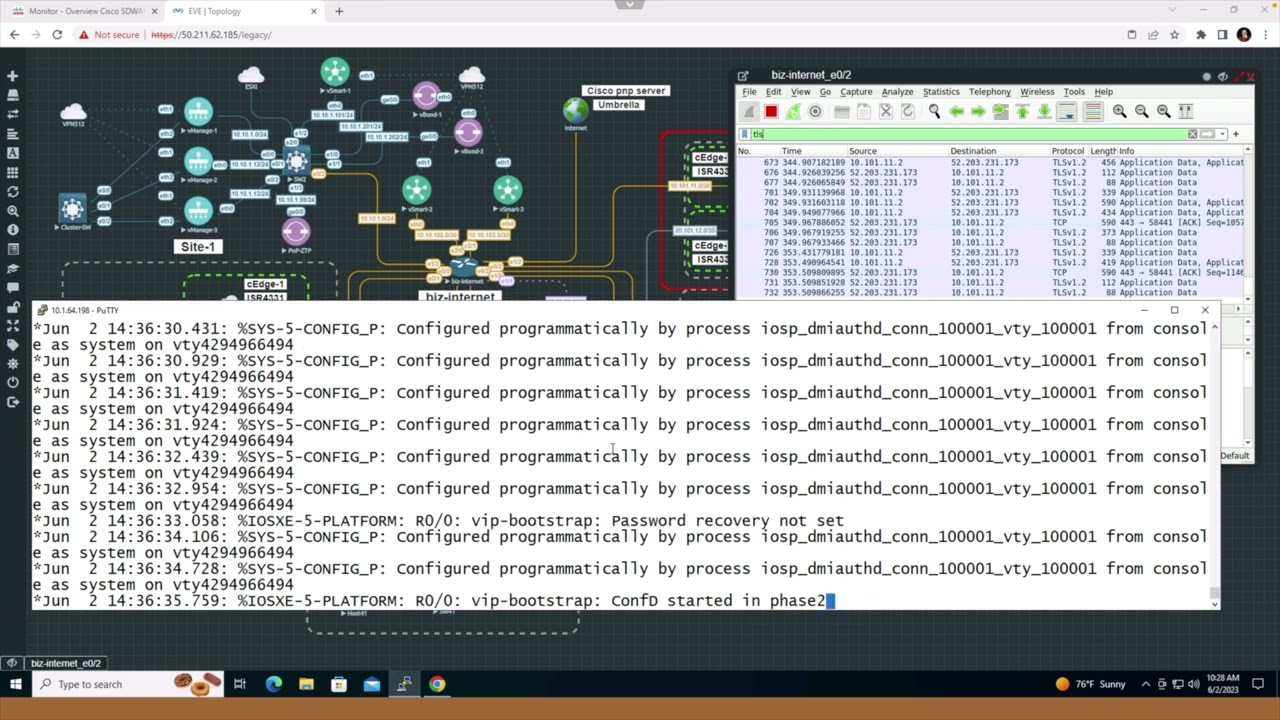The width and height of the screenshot is (1280, 720).
Task: Click the logout icon in EVE sidebar
Action: point(12,401)
